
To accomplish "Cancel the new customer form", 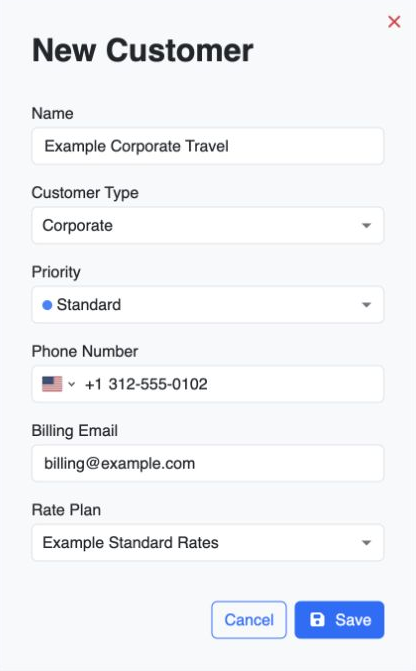I will click(x=249, y=620).
